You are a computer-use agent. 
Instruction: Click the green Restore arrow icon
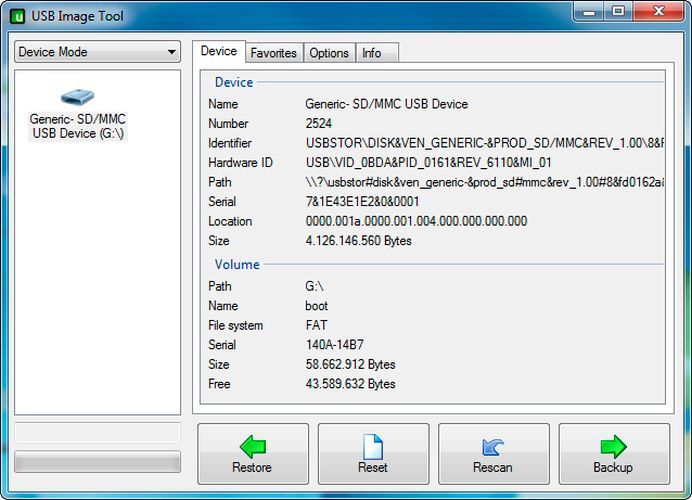tap(253, 447)
